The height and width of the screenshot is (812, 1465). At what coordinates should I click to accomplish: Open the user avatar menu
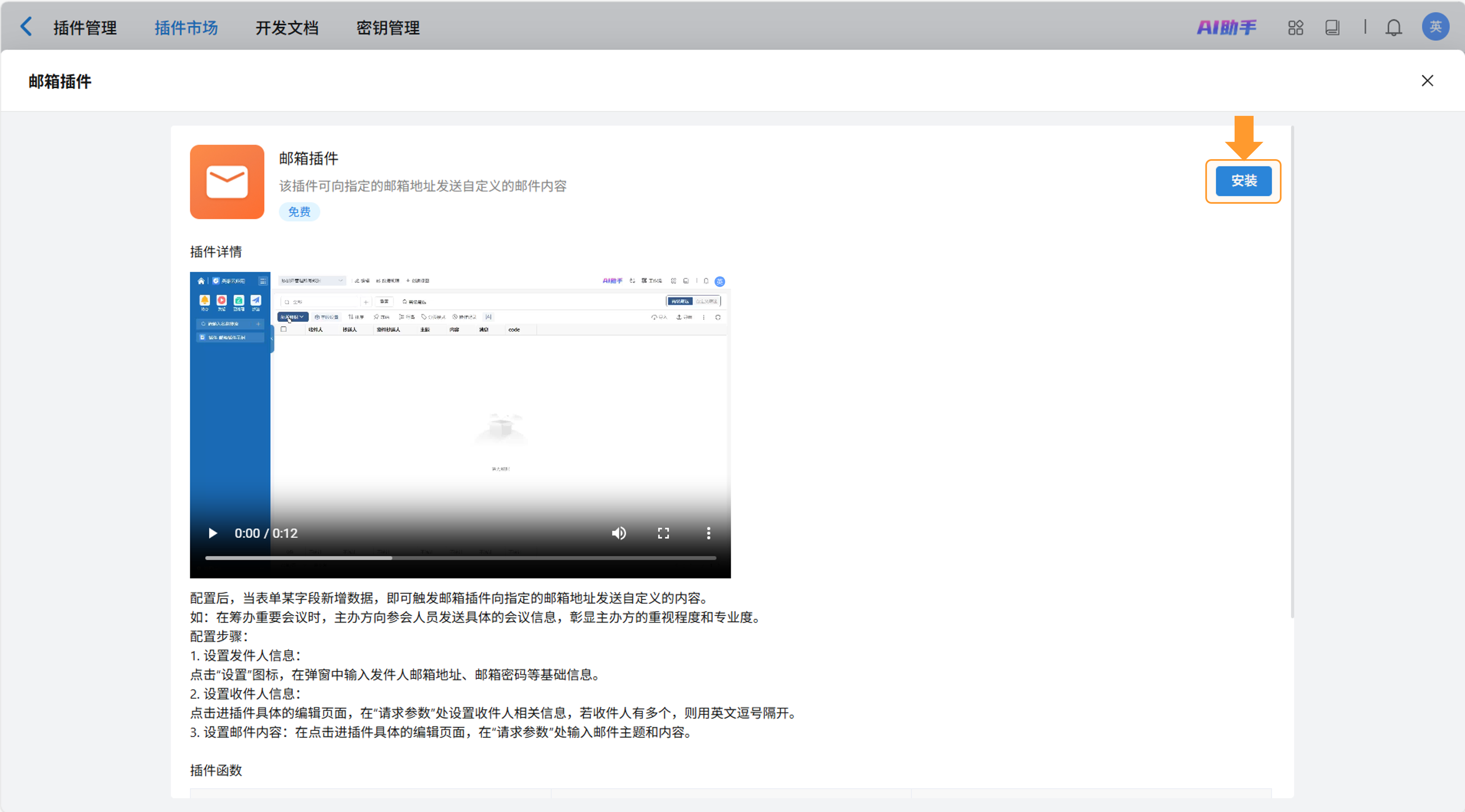(x=1435, y=27)
